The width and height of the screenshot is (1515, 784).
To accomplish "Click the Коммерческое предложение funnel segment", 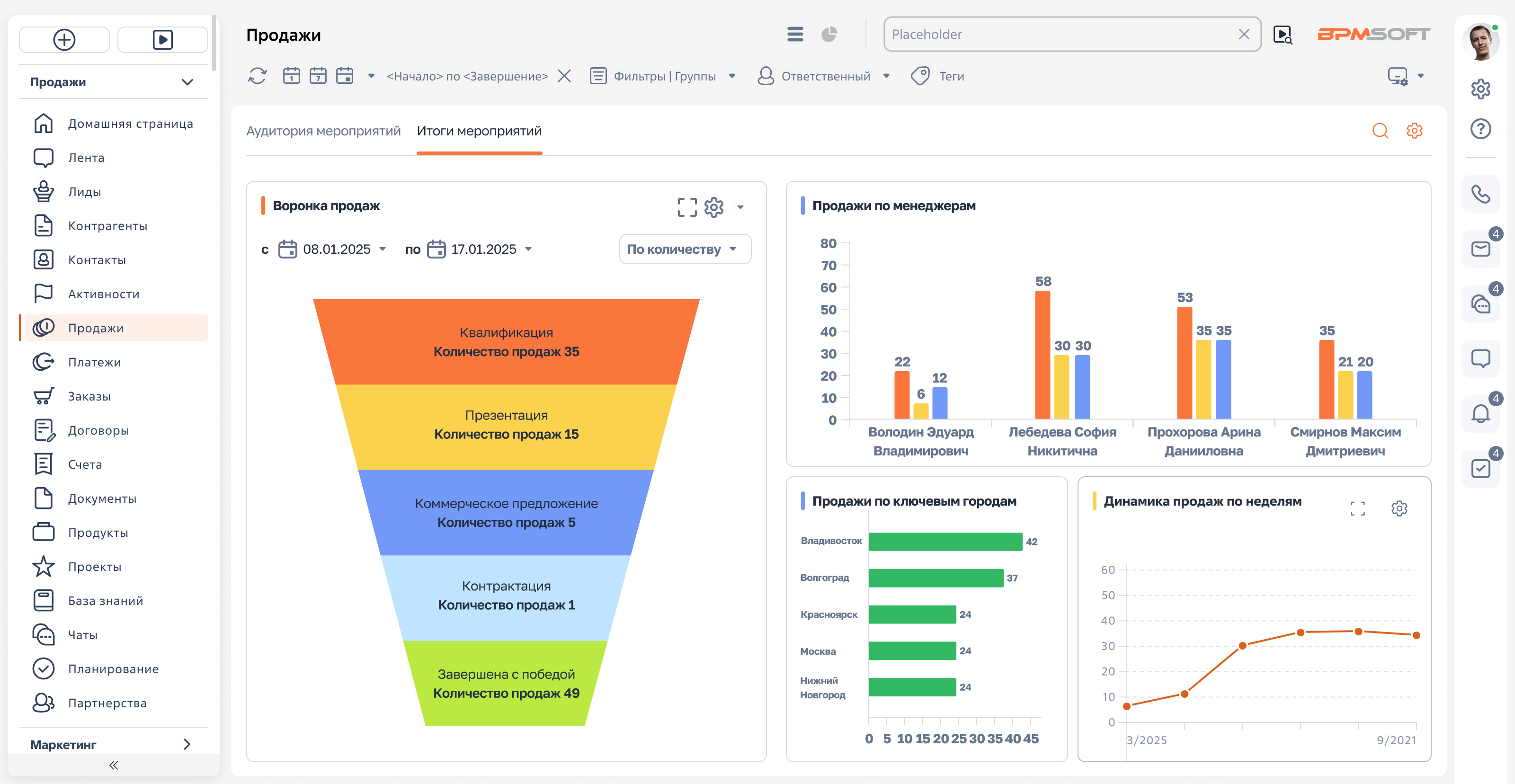I will point(506,512).
